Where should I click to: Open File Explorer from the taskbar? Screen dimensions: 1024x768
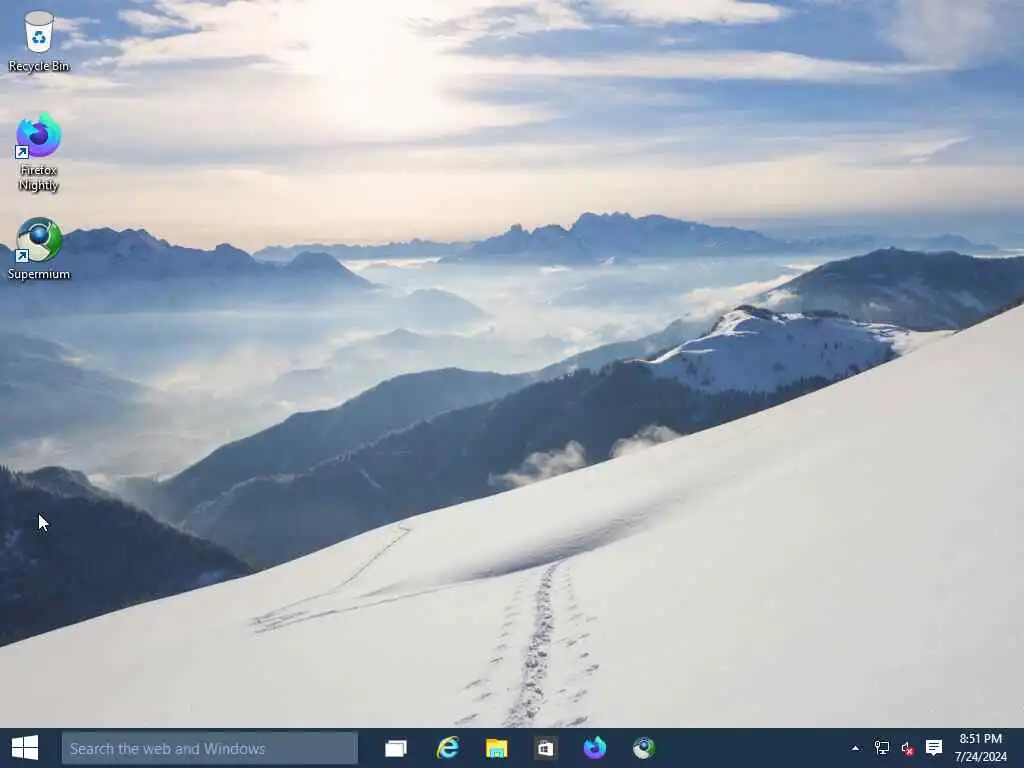496,748
